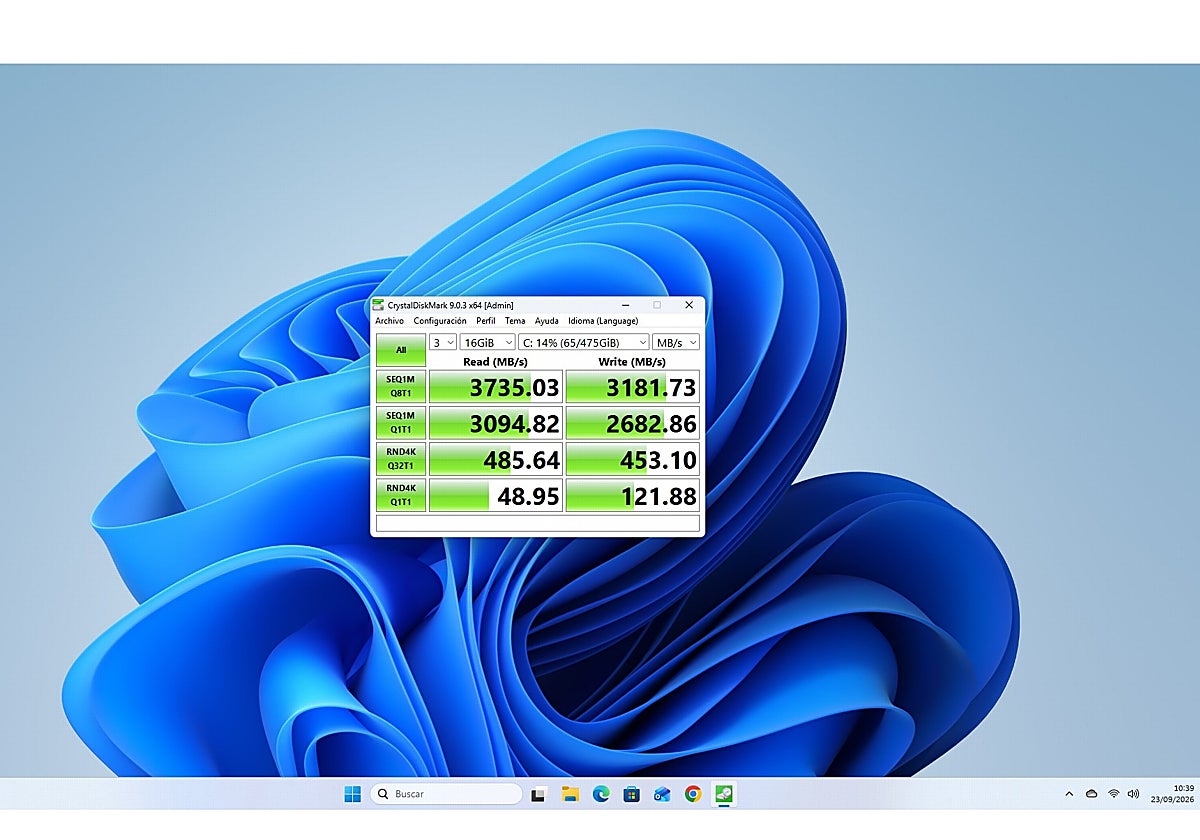
Task: Click the All benchmark button
Action: pos(401,350)
